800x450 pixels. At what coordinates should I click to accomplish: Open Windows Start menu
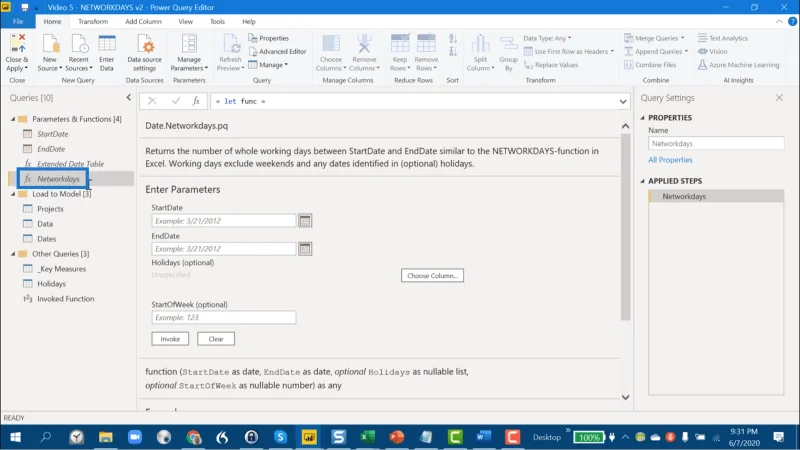pos(15,437)
